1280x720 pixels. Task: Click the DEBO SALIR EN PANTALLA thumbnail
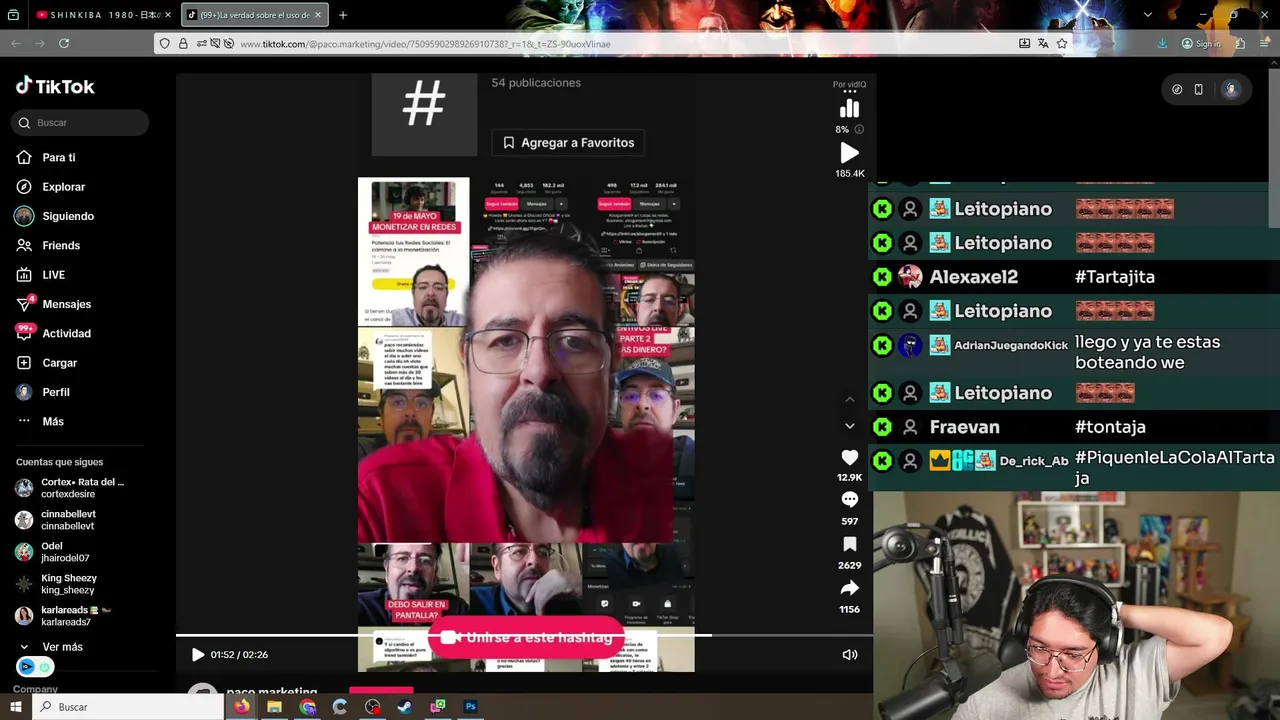pyautogui.click(x=414, y=585)
